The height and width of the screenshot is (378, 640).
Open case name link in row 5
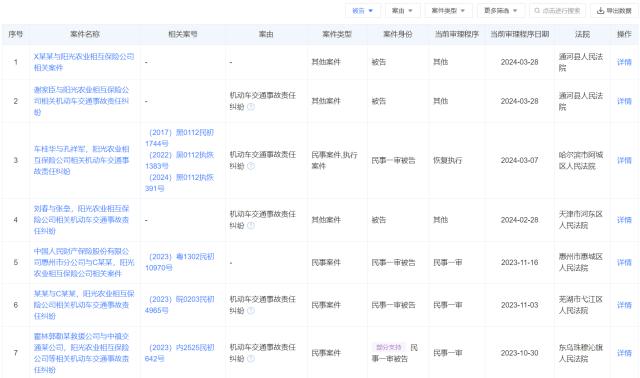(84, 262)
